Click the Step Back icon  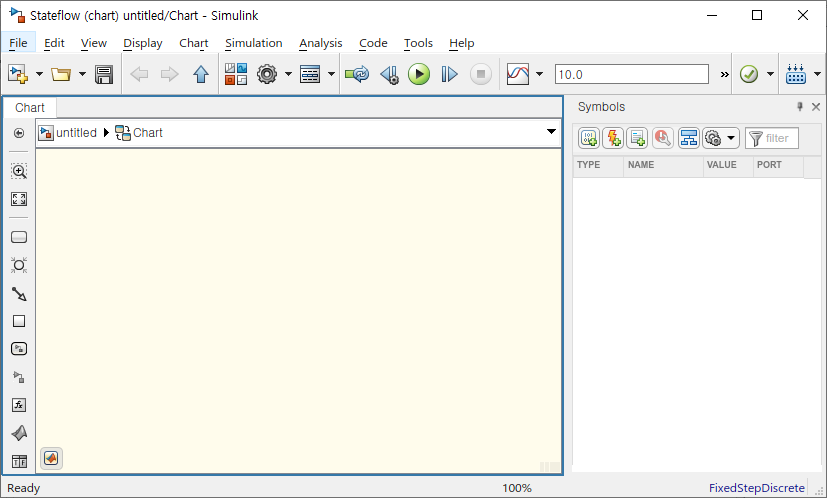390,74
